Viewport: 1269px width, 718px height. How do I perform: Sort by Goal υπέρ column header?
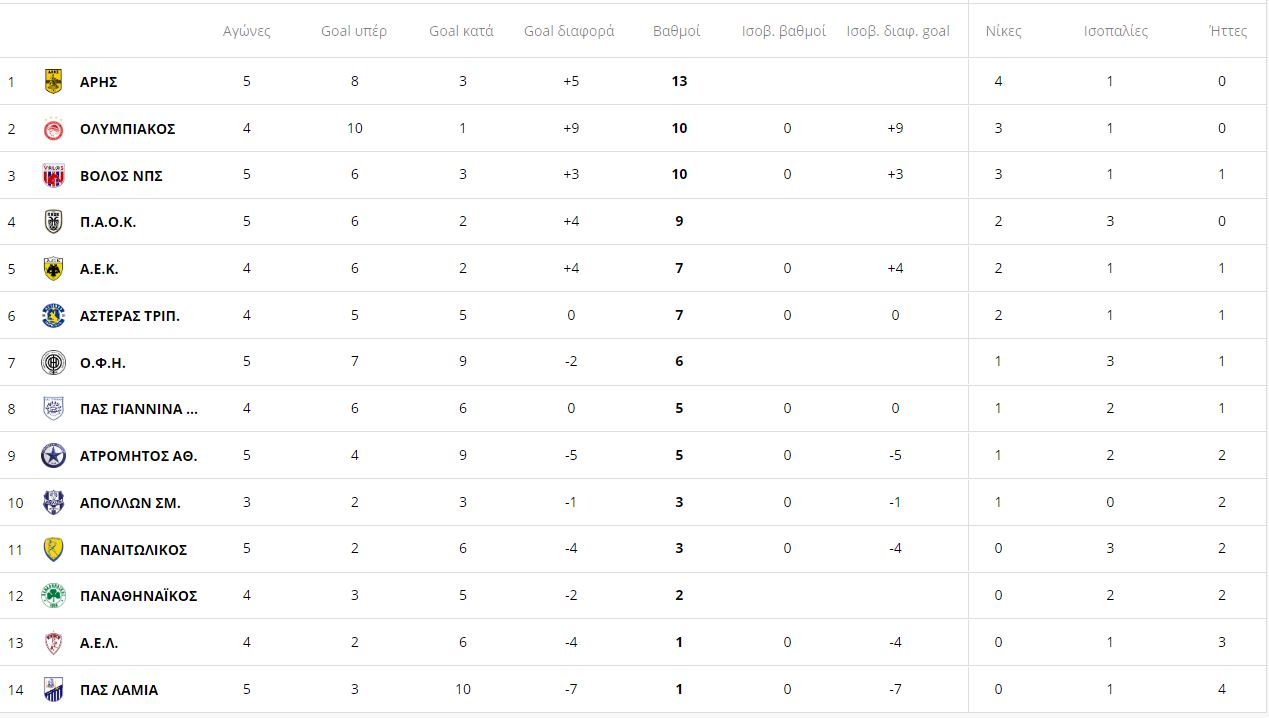coord(354,31)
